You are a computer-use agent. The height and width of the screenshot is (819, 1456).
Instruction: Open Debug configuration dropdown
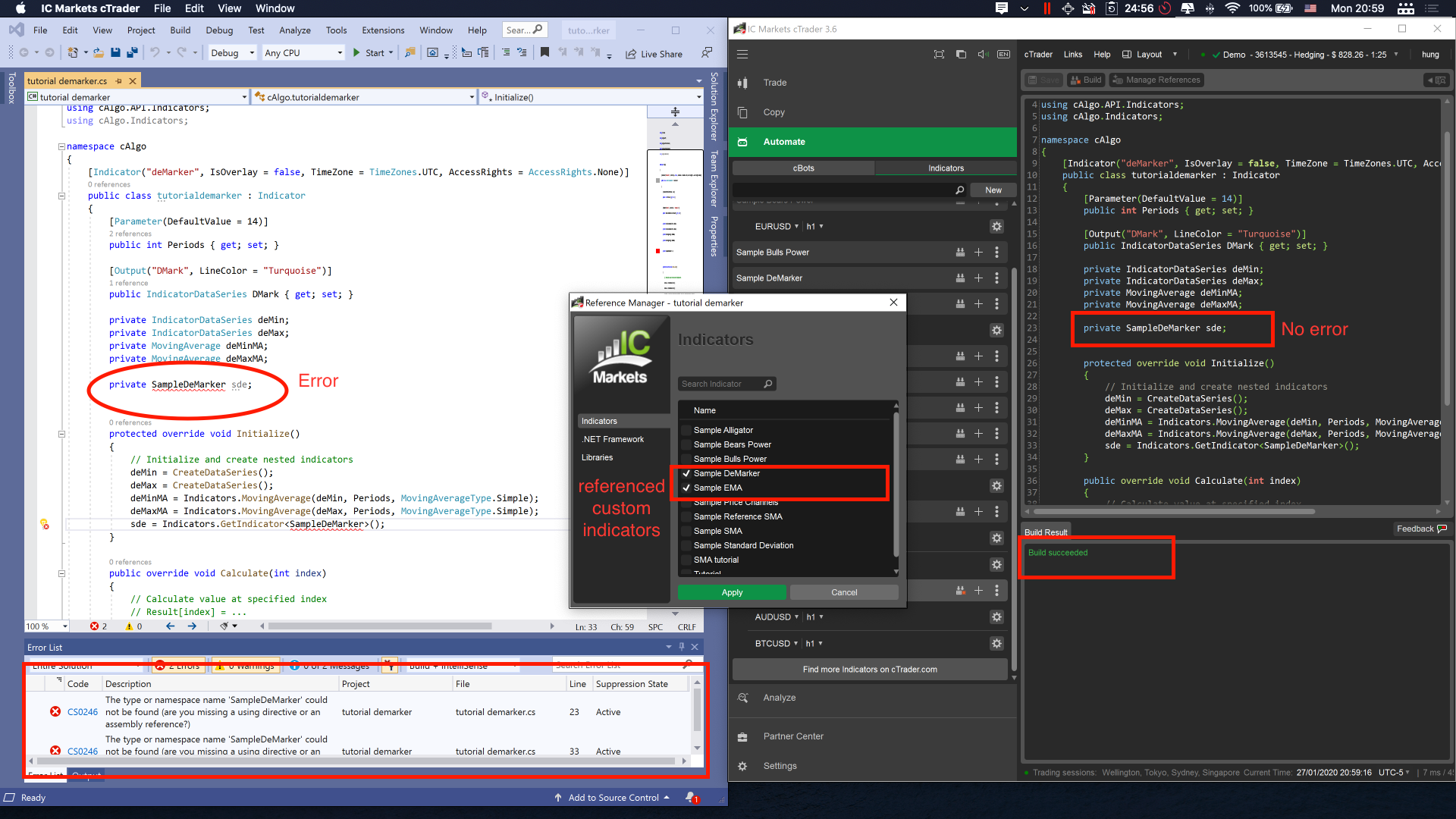[231, 53]
